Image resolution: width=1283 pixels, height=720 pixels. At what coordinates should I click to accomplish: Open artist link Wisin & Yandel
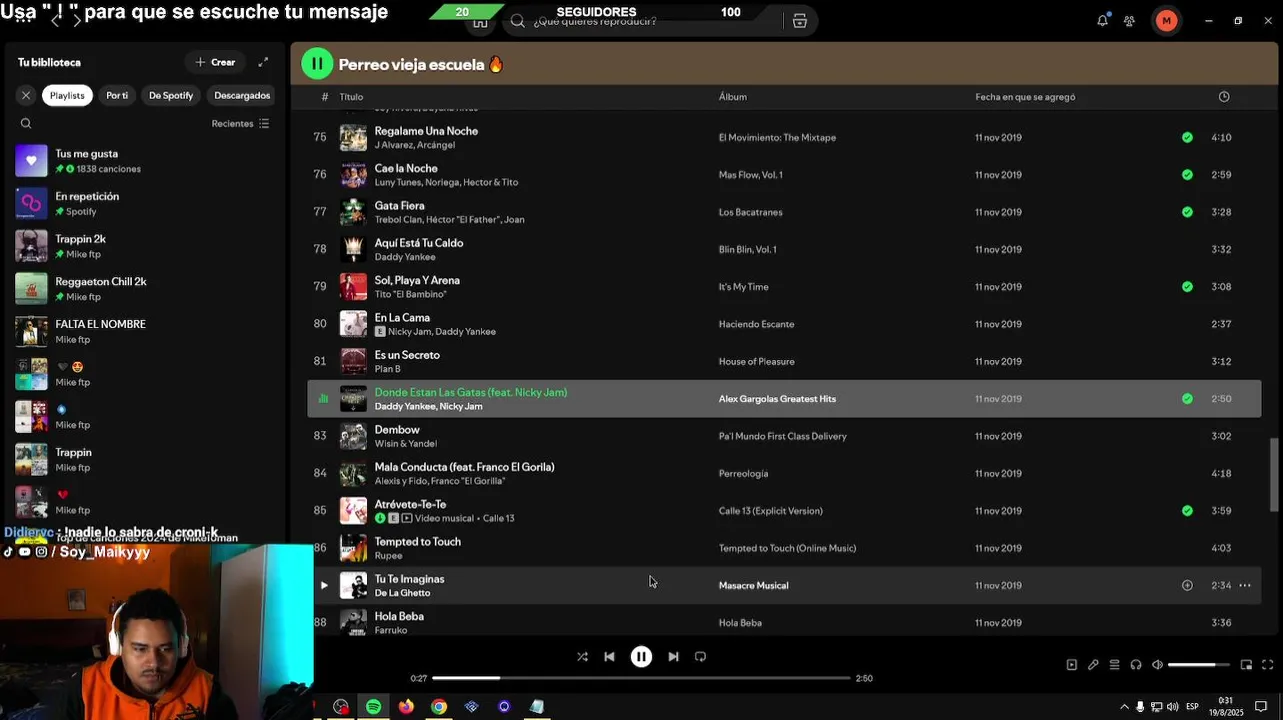coord(405,444)
